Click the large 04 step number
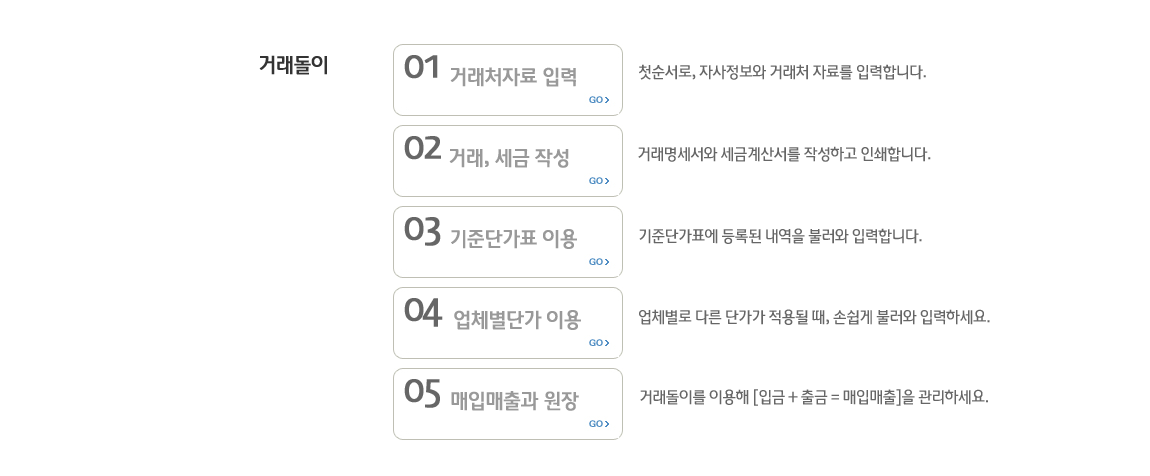This screenshot has width=1150, height=476. pos(422,310)
